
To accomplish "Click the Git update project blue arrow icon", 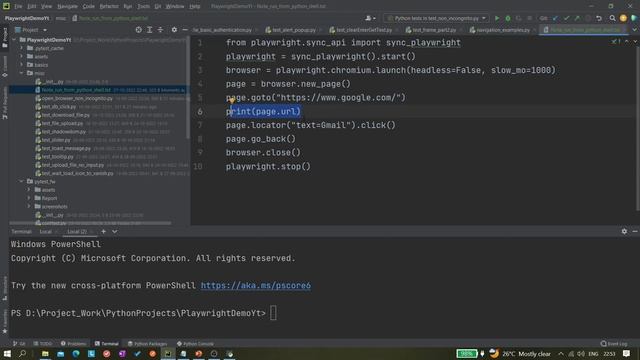I will [x=555, y=18].
